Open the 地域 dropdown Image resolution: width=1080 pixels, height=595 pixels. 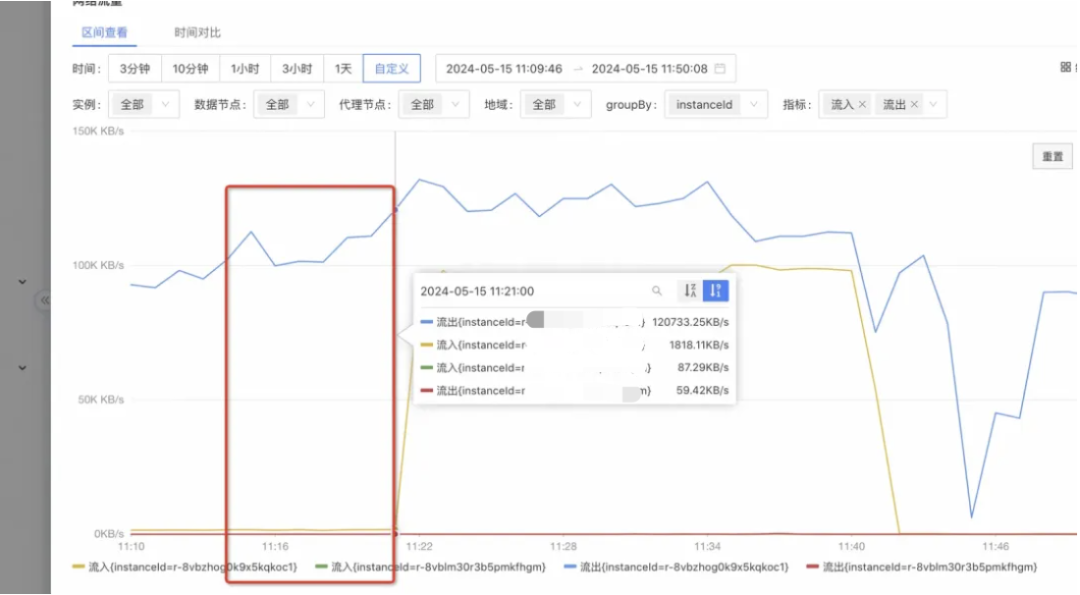tap(556, 105)
